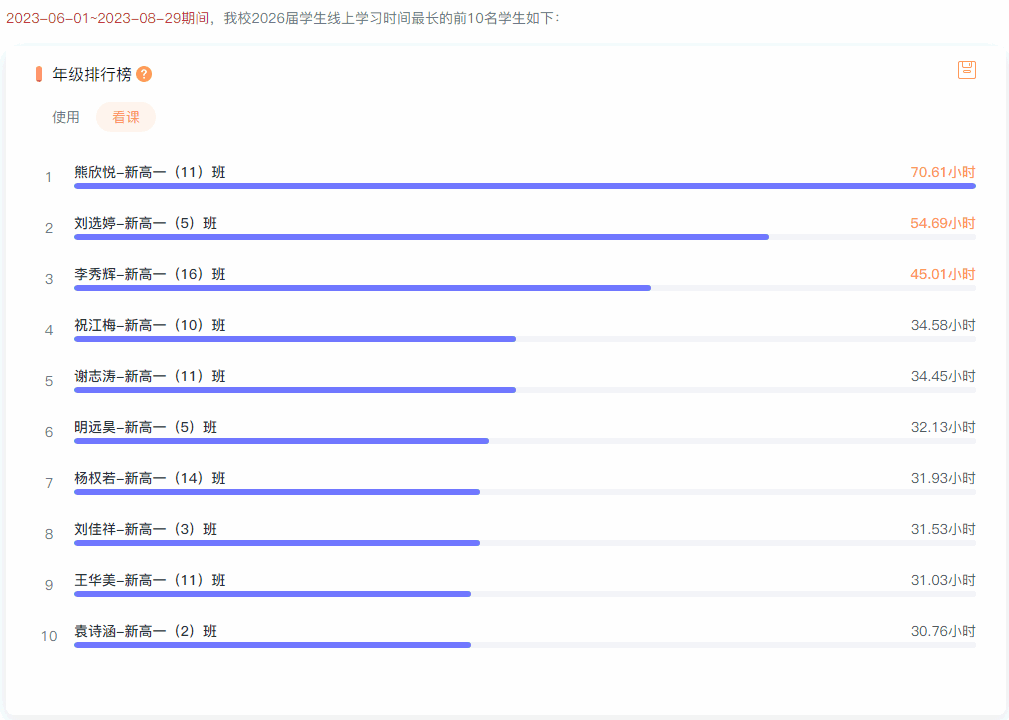Click the 31.03小时 value

pos(943,580)
